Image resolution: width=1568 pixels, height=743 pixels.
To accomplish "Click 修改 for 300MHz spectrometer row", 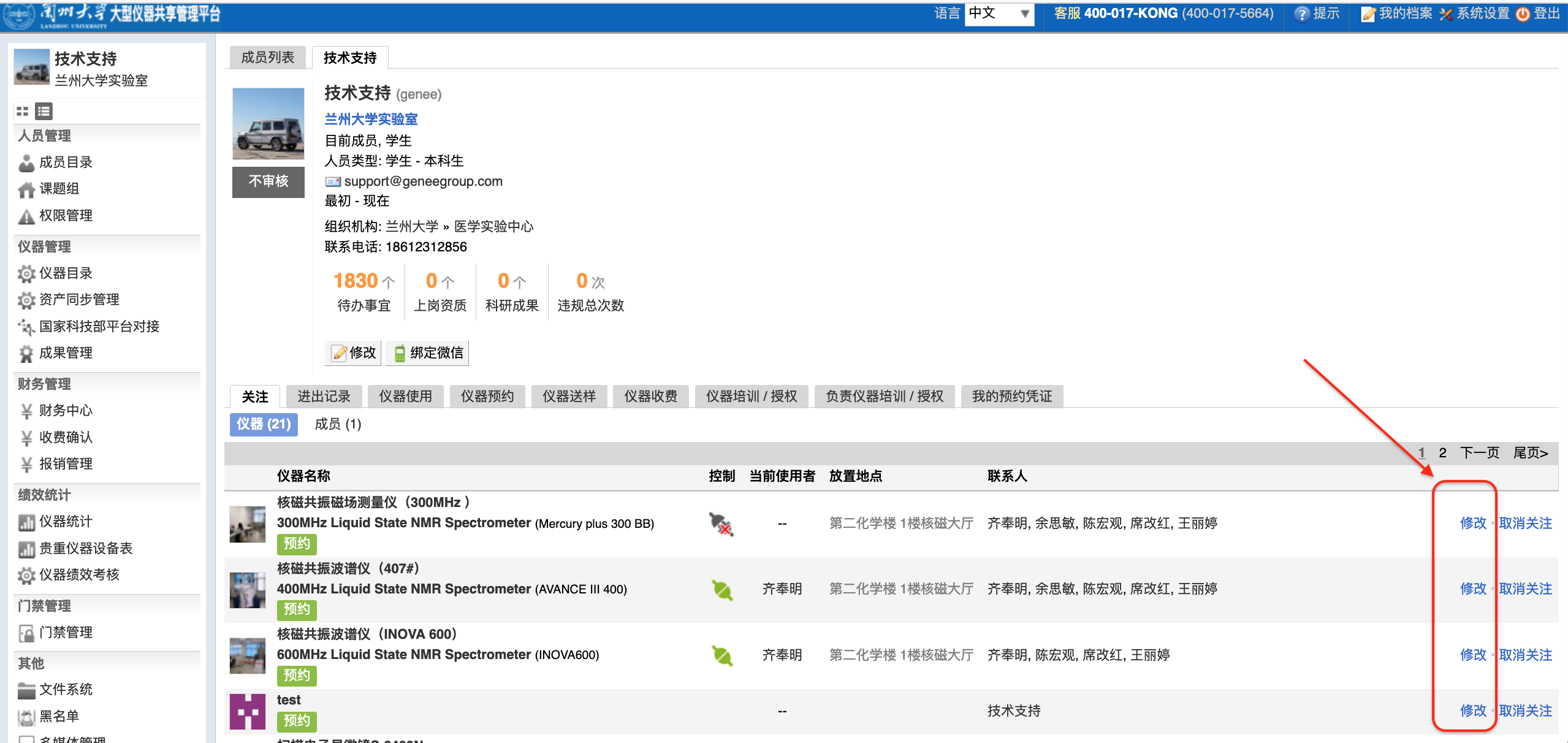I will 1474,524.
